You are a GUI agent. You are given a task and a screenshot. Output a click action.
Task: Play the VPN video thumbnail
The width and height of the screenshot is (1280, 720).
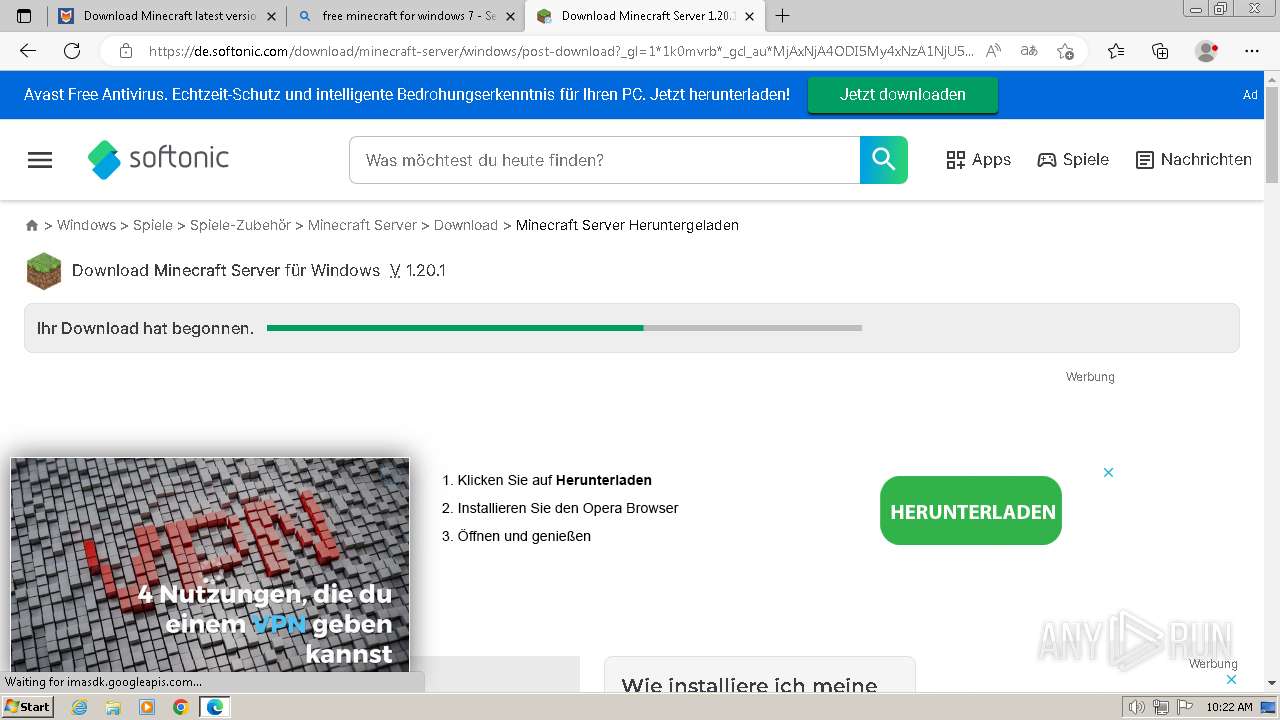210,564
